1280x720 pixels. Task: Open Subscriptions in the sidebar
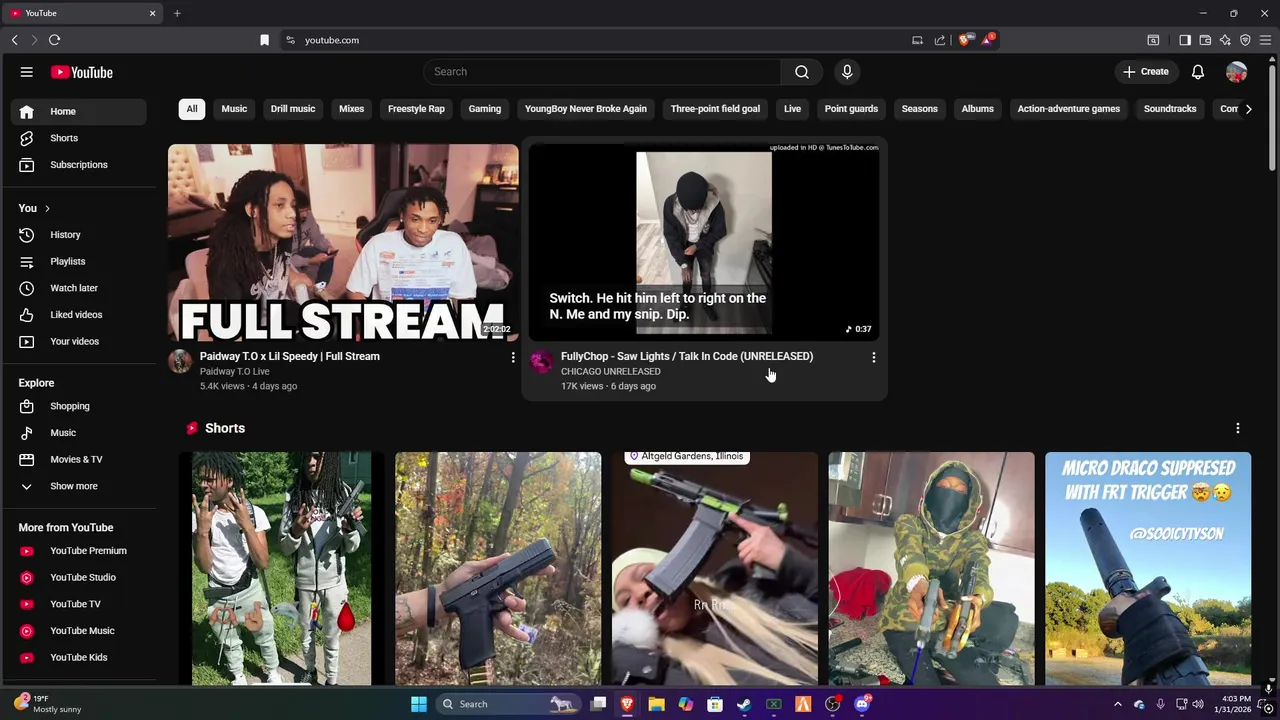pos(79,165)
